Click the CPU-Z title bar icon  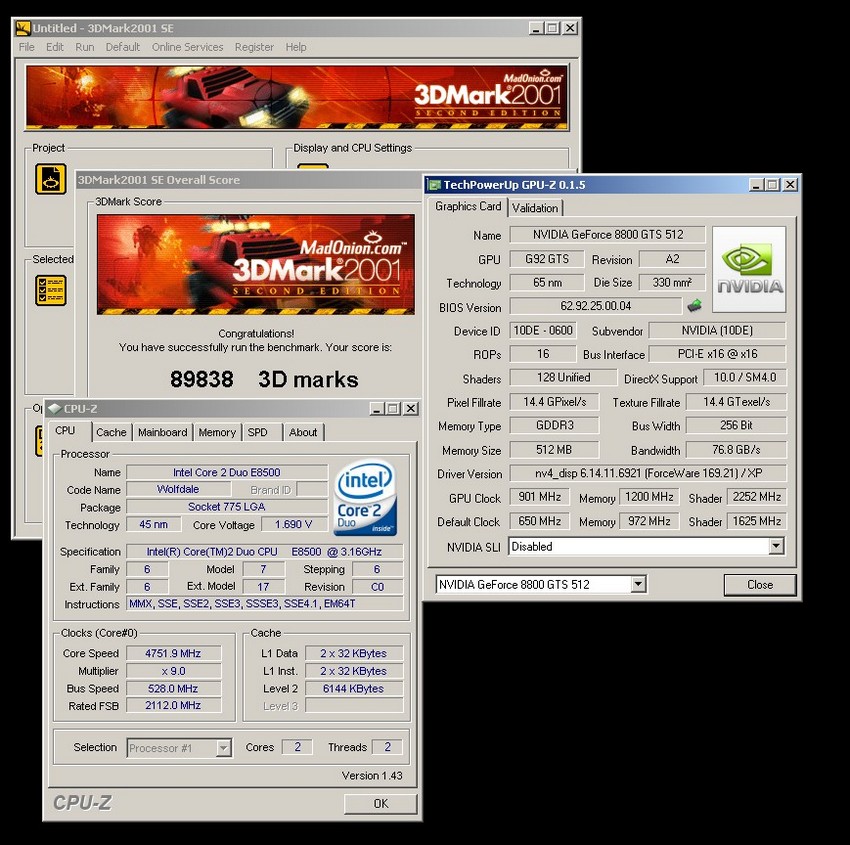(54, 409)
